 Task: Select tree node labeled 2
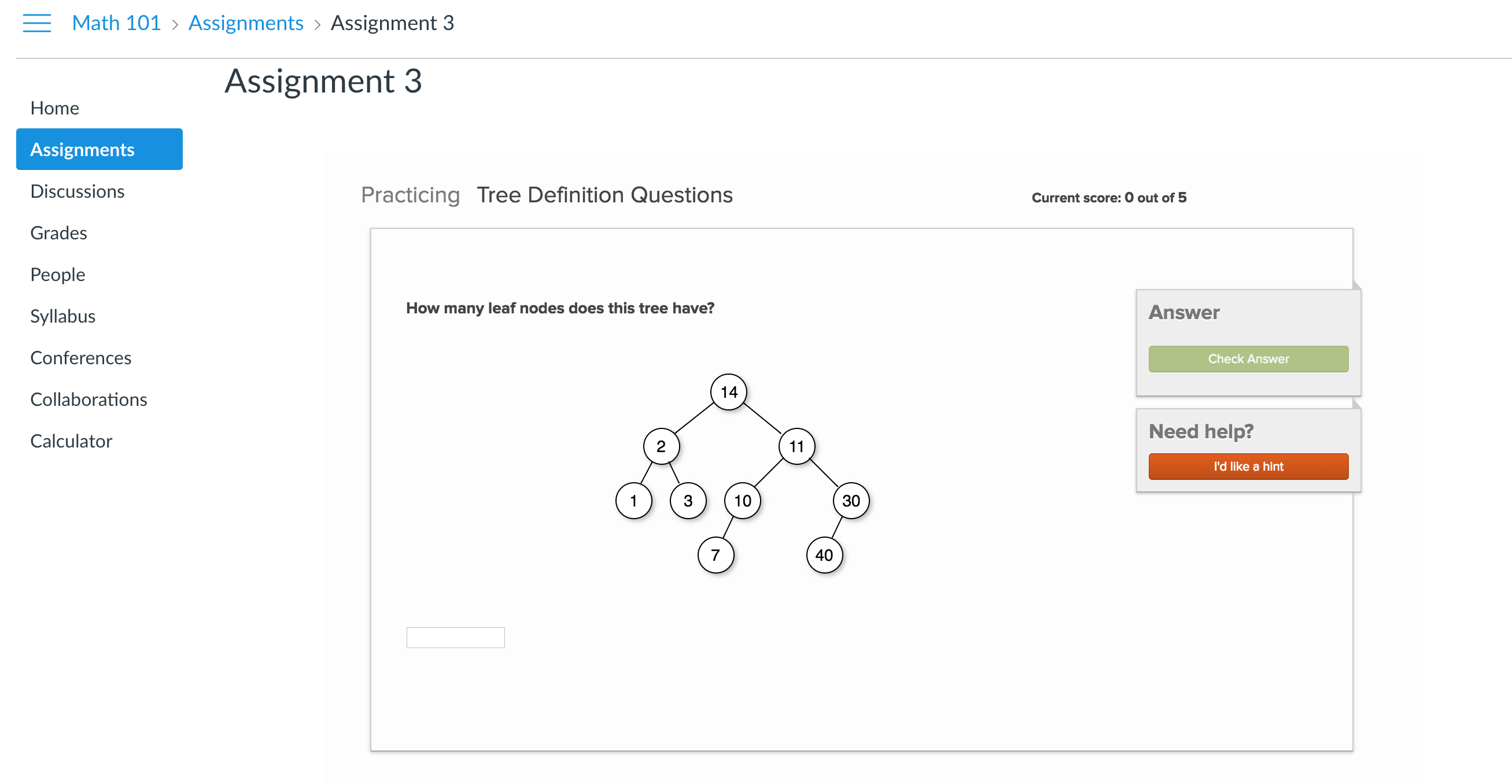(661, 446)
